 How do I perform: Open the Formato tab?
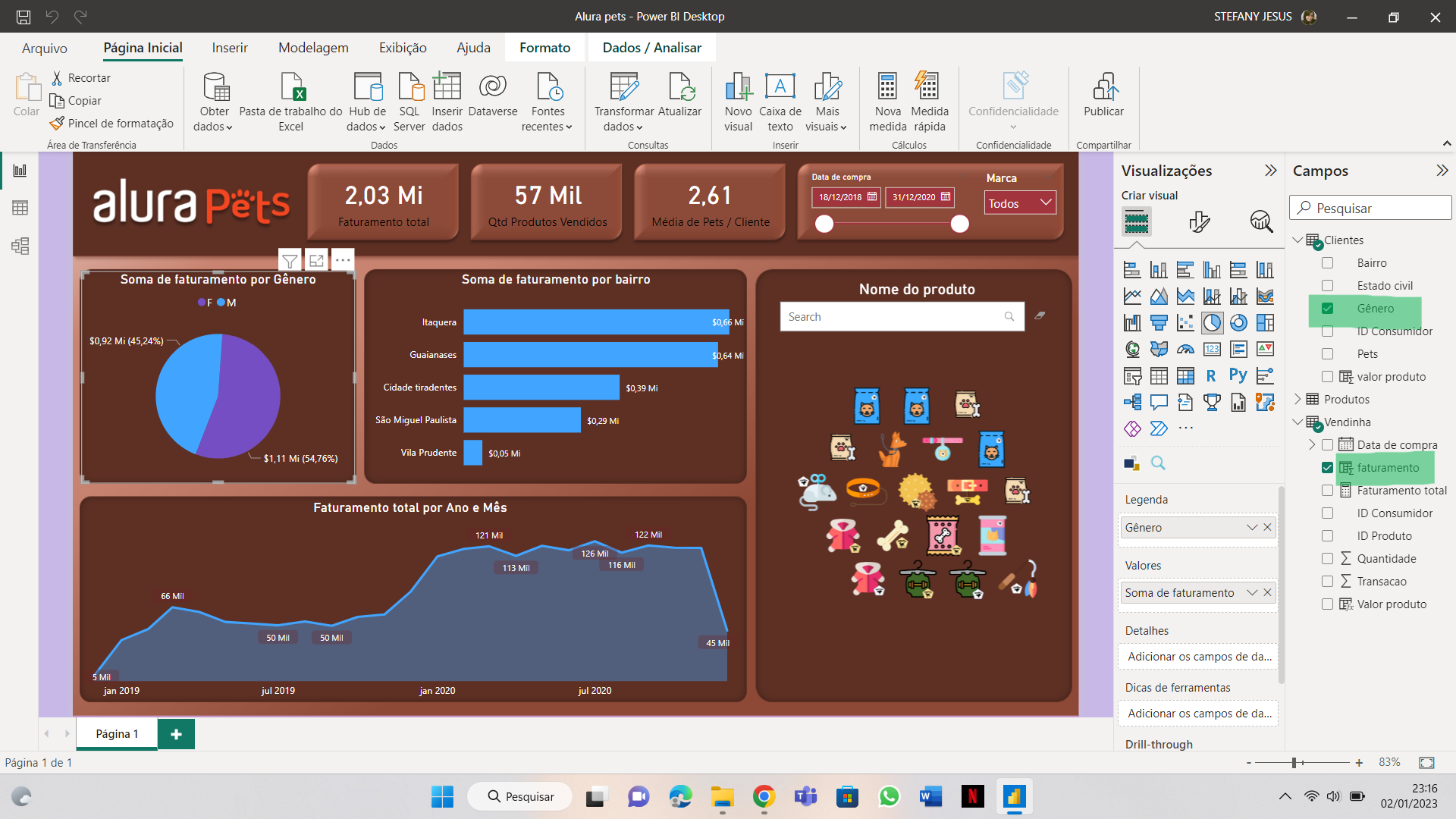pos(544,48)
